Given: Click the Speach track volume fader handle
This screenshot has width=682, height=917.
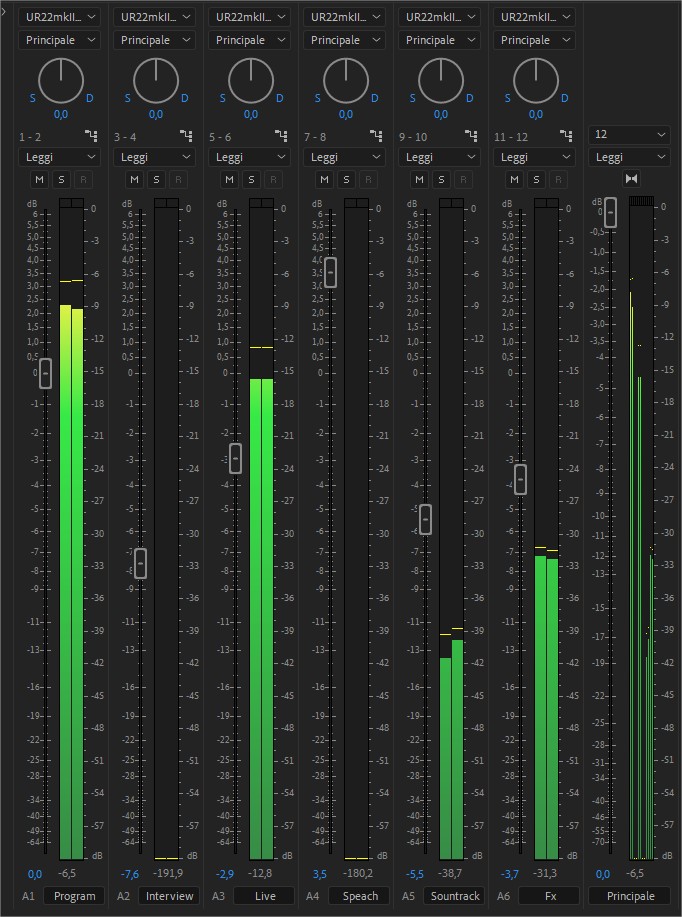Looking at the screenshot, I should 331,272.
